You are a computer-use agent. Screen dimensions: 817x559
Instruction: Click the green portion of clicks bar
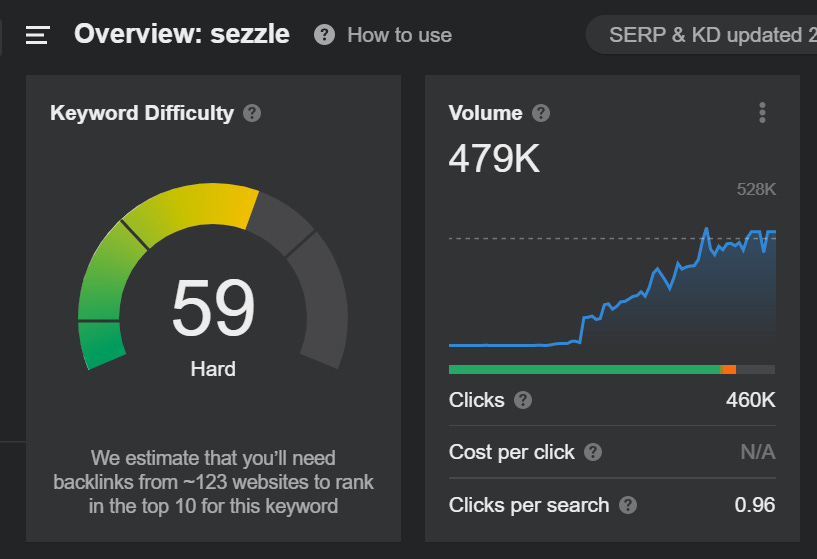point(584,369)
